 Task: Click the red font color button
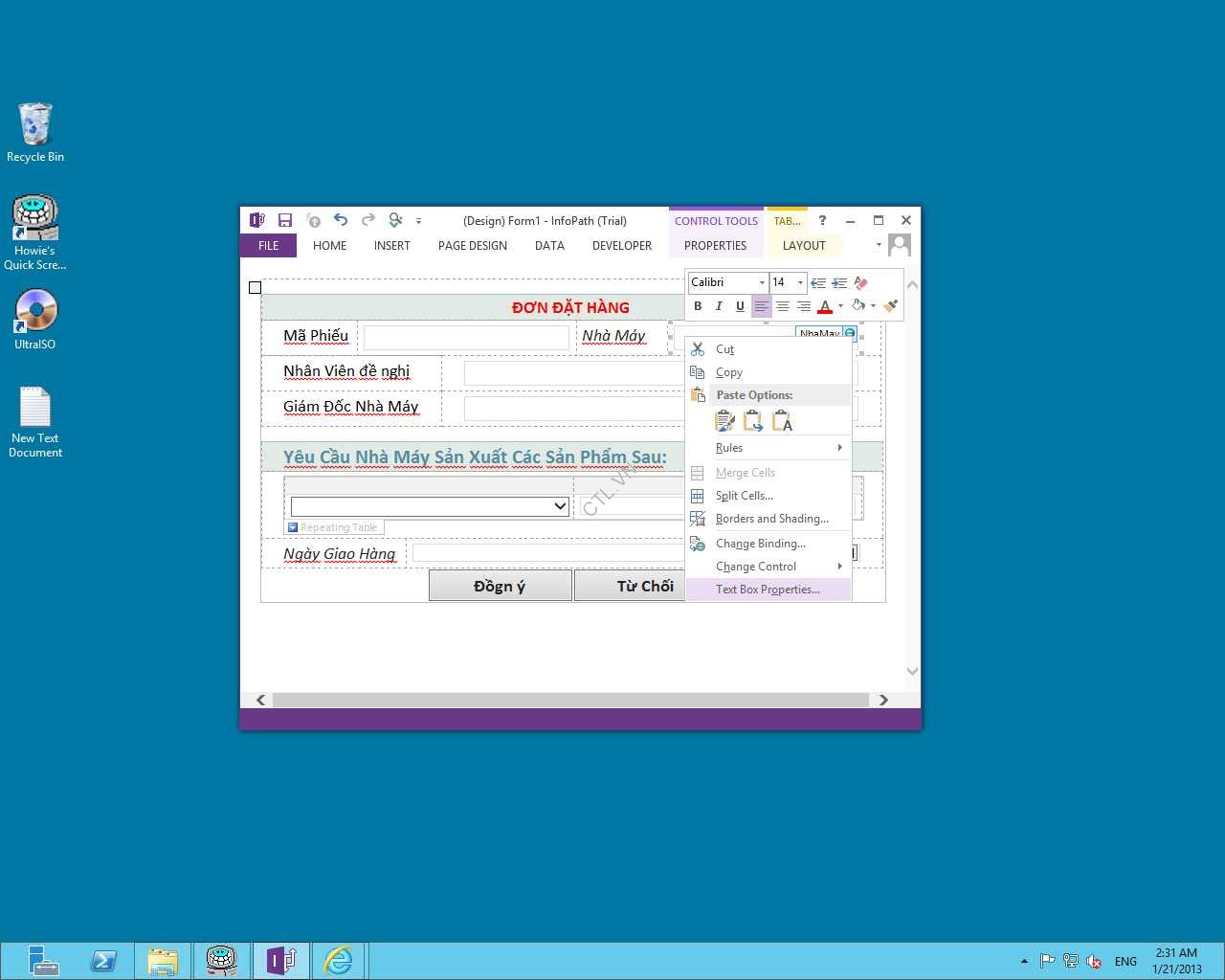tap(825, 306)
